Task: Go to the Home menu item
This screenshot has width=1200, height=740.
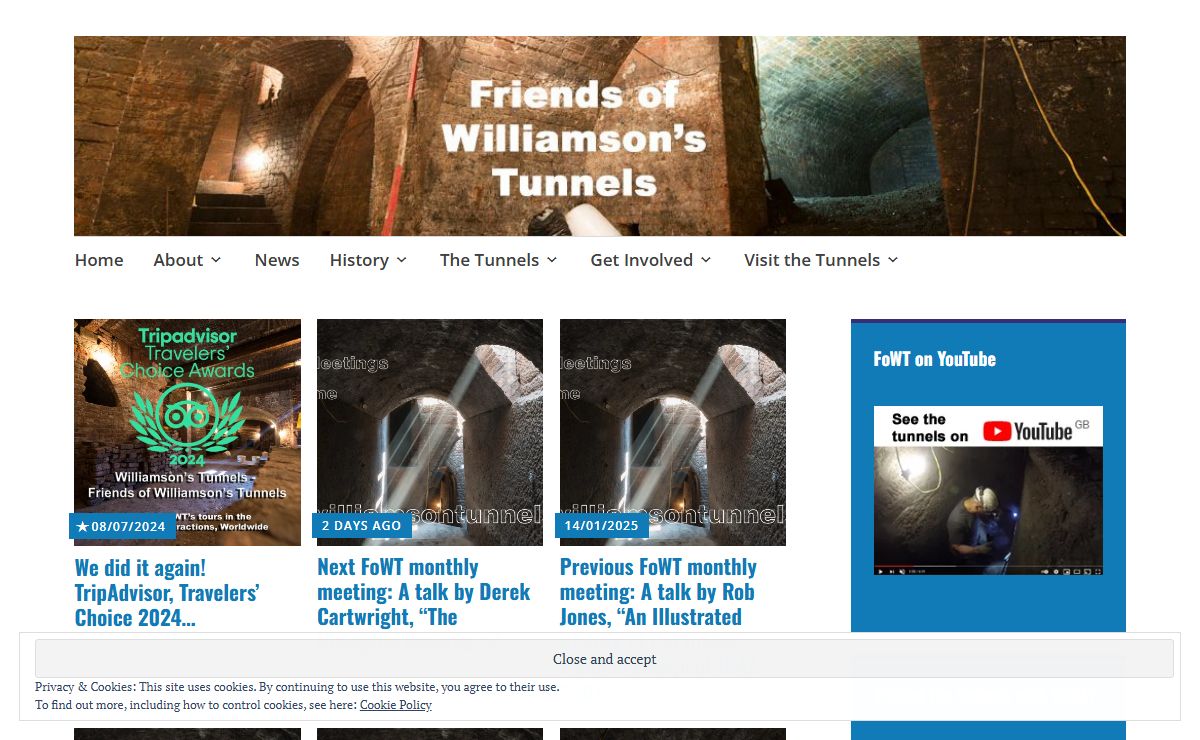Action: point(99,260)
